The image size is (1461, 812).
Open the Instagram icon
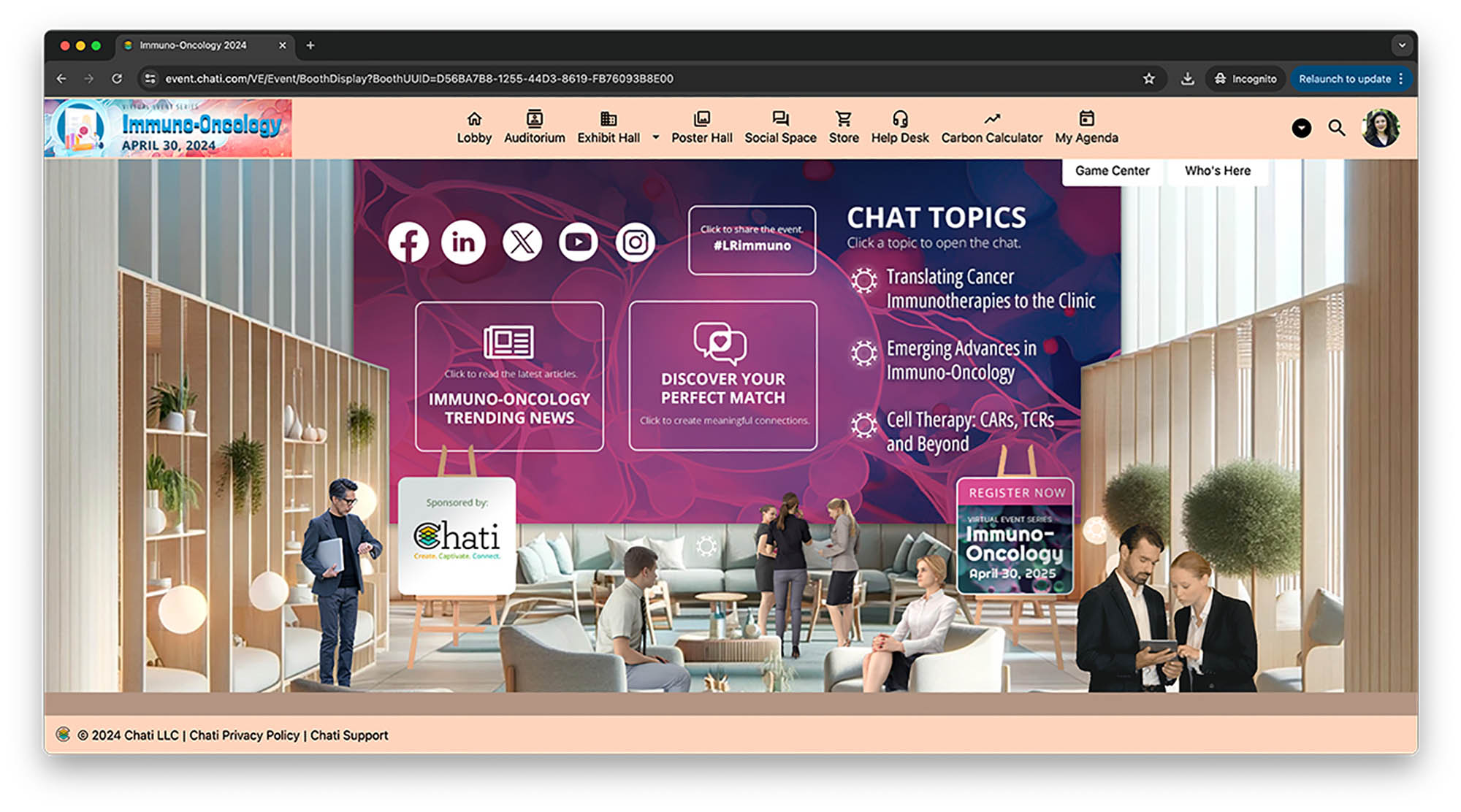[x=635, y=242]
